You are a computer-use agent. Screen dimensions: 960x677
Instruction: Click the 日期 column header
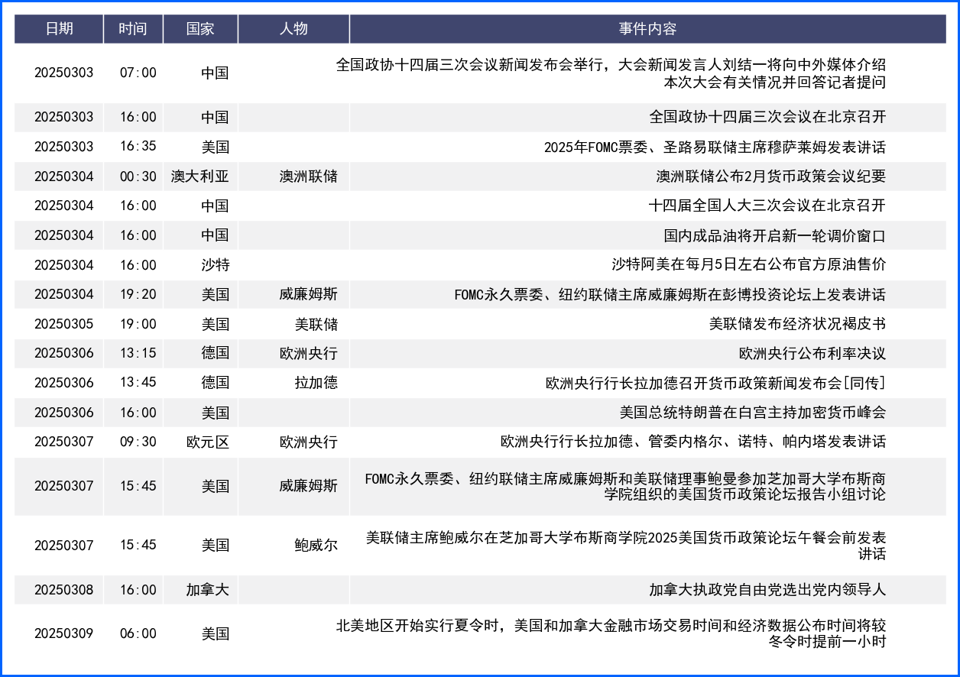[x=59, y=29]
